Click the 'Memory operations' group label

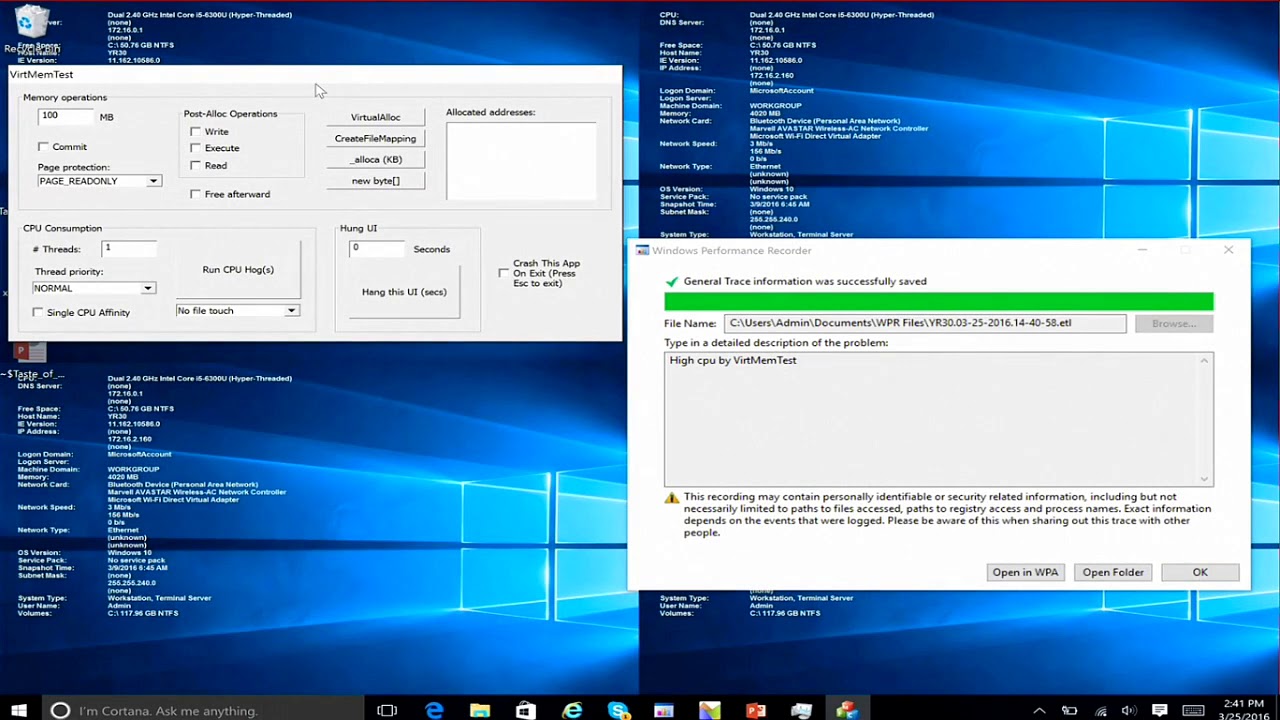[65, 98]
